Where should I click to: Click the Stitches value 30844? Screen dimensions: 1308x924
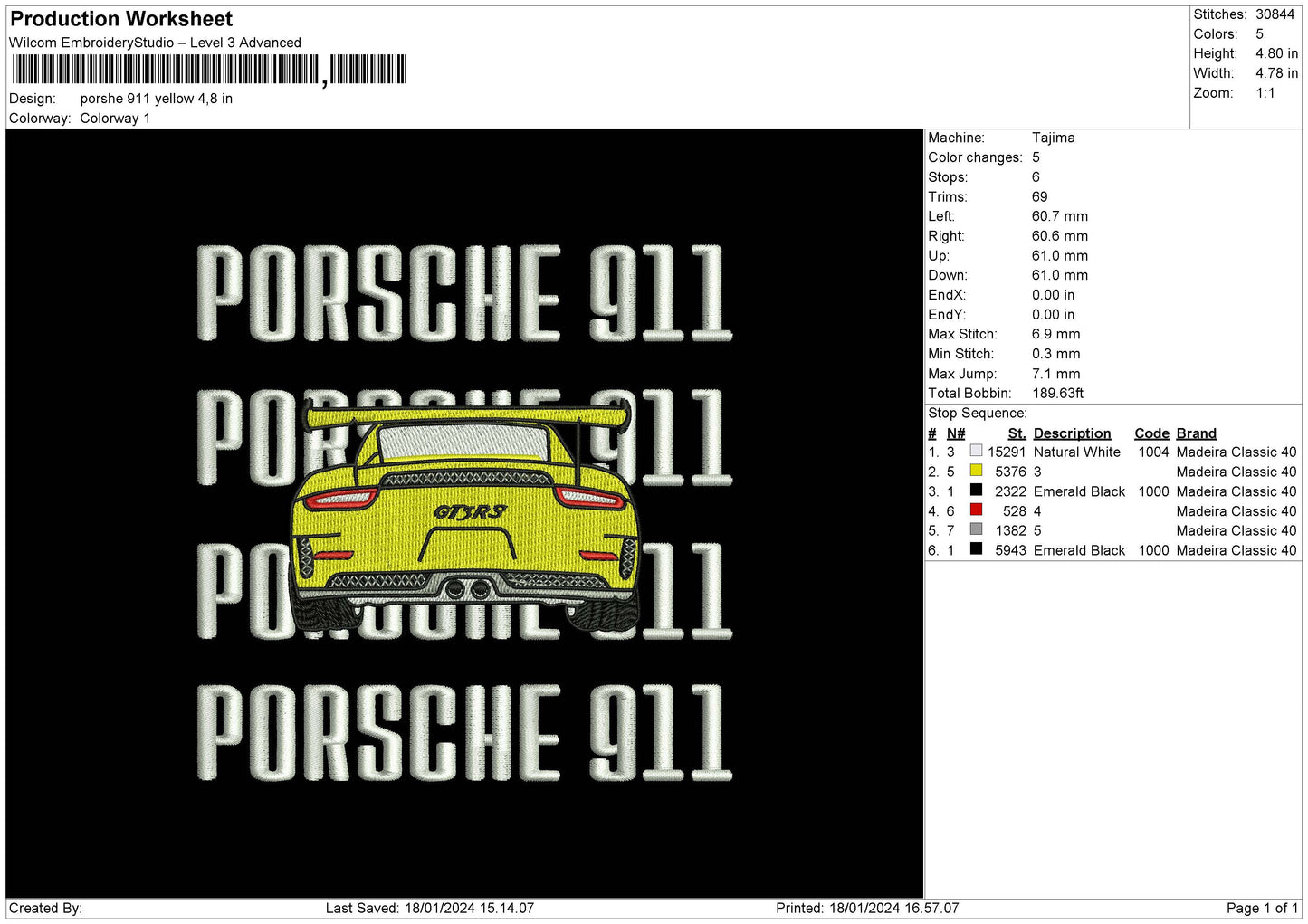coord(1275,14)
